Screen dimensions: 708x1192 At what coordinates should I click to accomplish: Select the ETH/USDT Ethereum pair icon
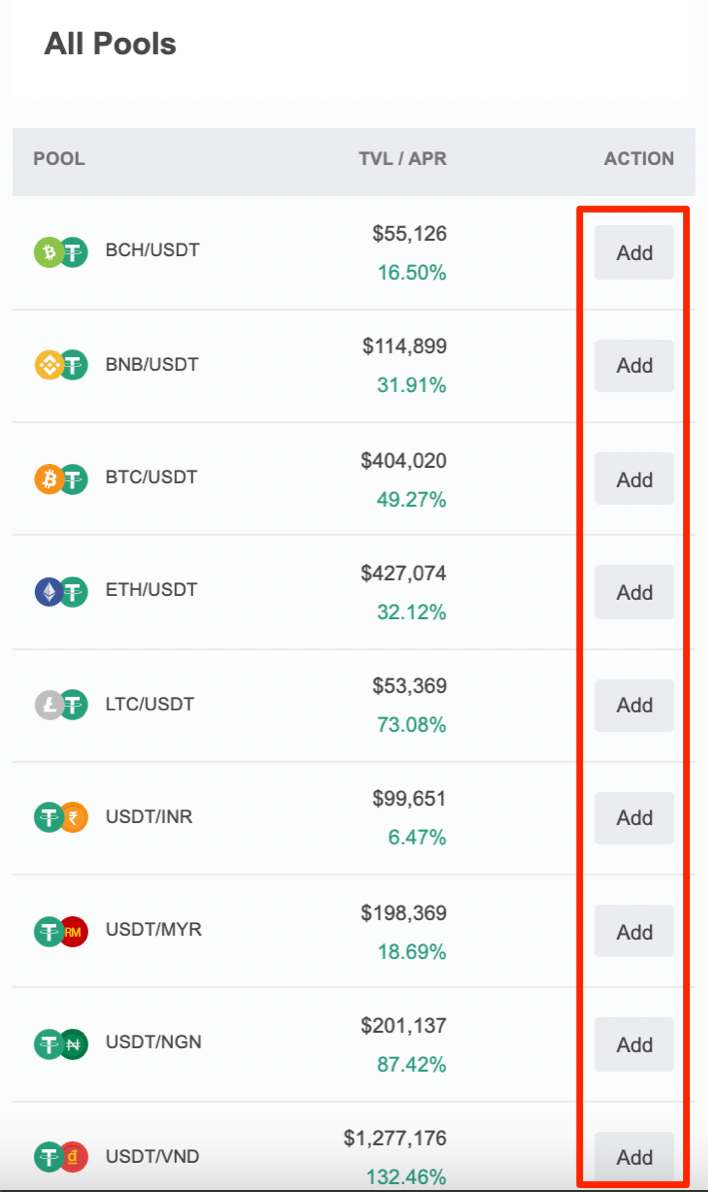tap(61, 591)
